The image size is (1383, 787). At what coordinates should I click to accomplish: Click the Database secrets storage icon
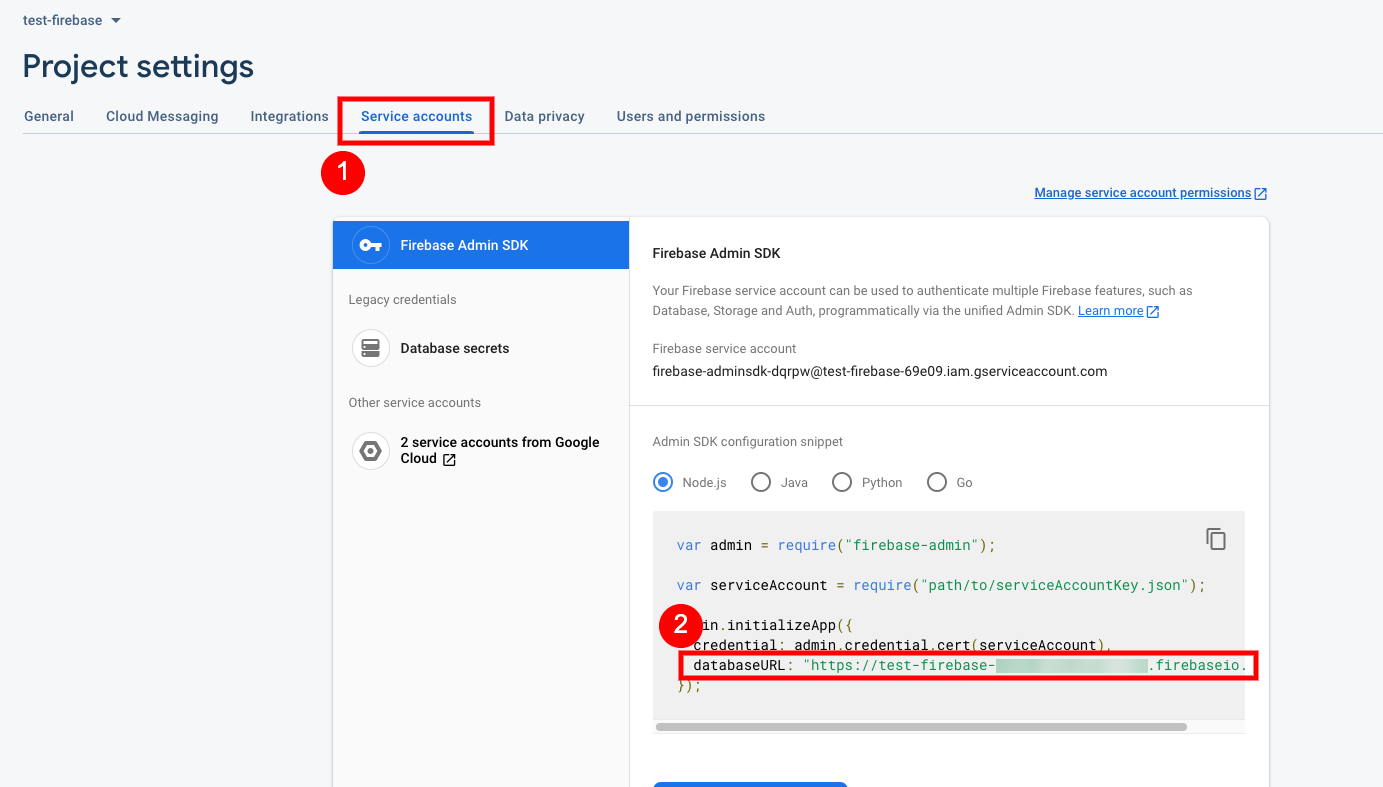(371, 348)
